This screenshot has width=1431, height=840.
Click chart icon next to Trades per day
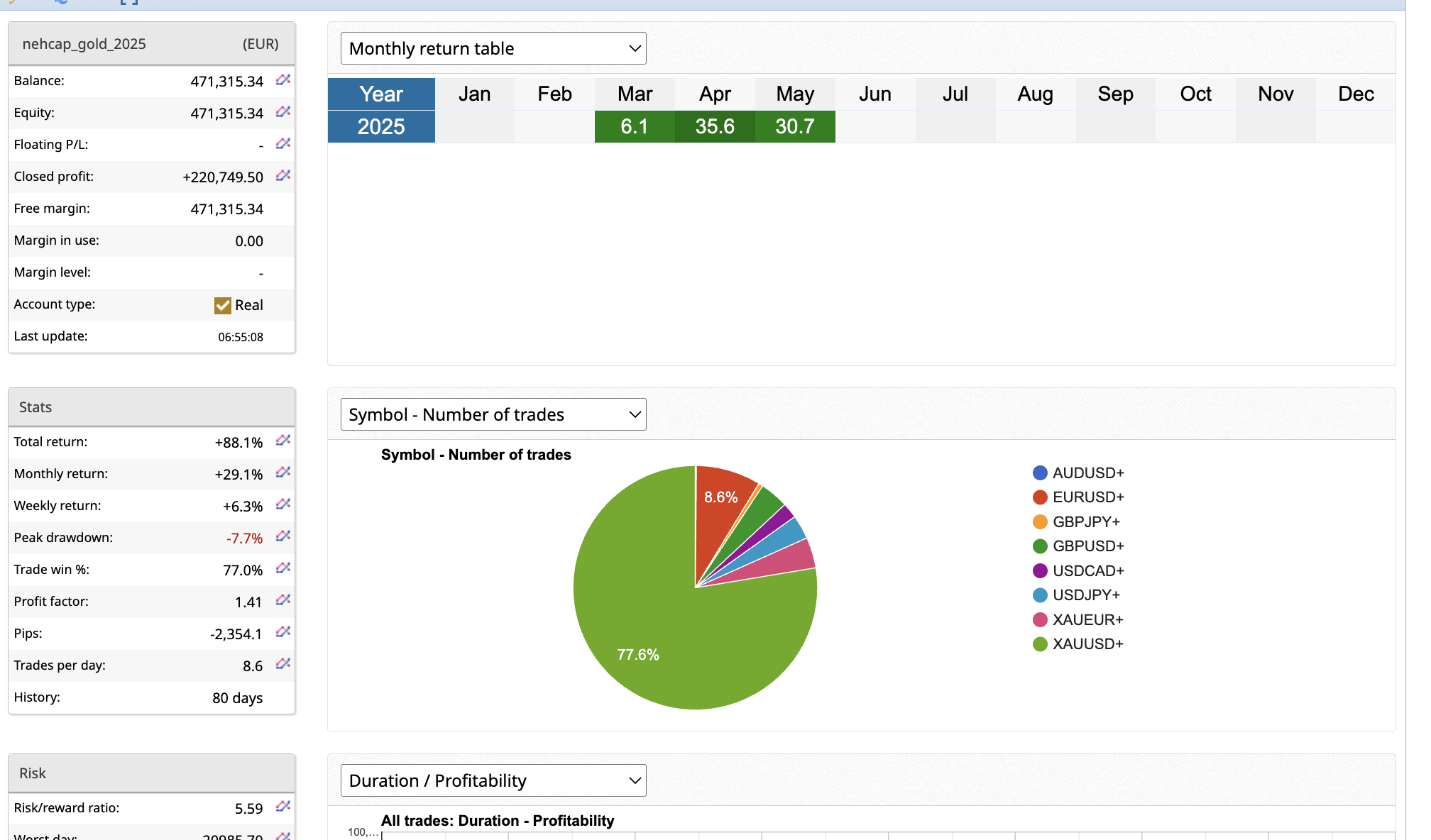tap(283, 664)
